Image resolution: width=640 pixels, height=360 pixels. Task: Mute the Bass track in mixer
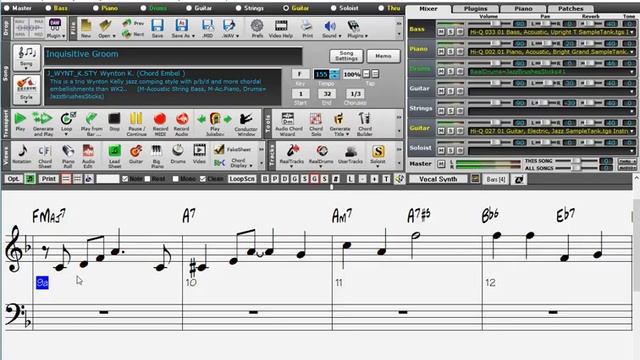(441, 32)
